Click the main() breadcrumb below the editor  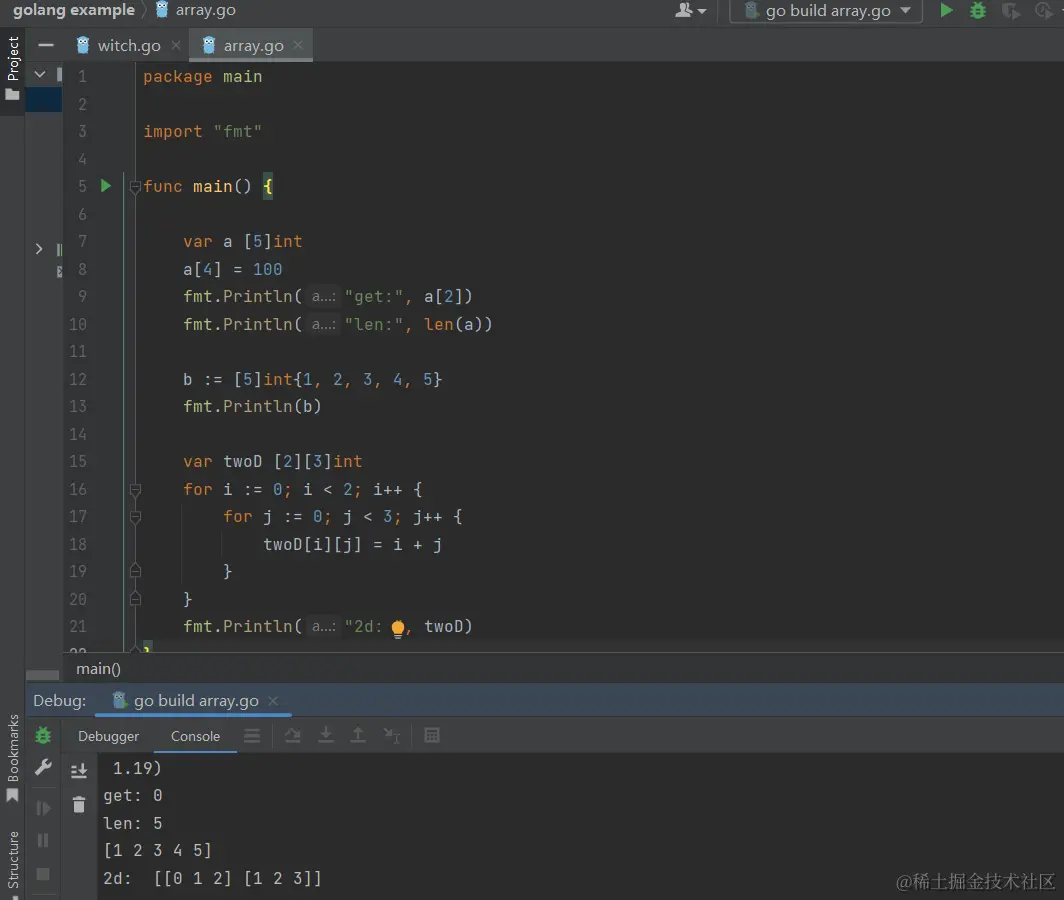(x=98, y=669)
